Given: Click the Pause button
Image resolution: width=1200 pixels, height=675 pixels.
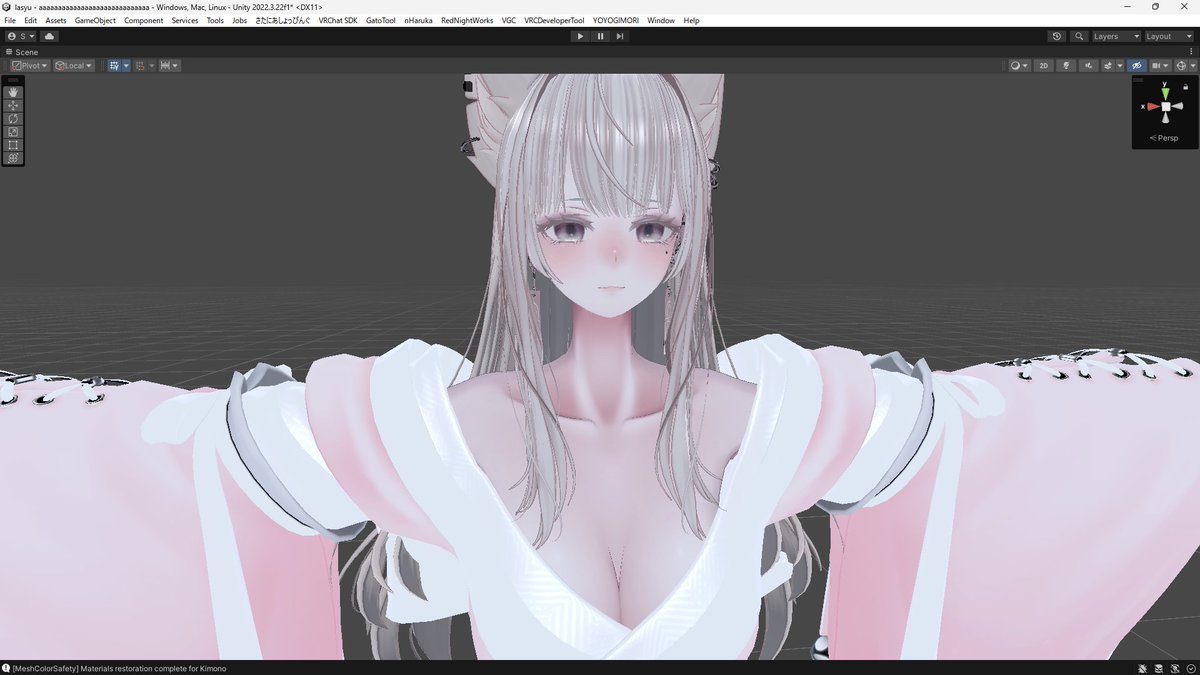Looking at the screenshot, I should click(x=600, y=36).
